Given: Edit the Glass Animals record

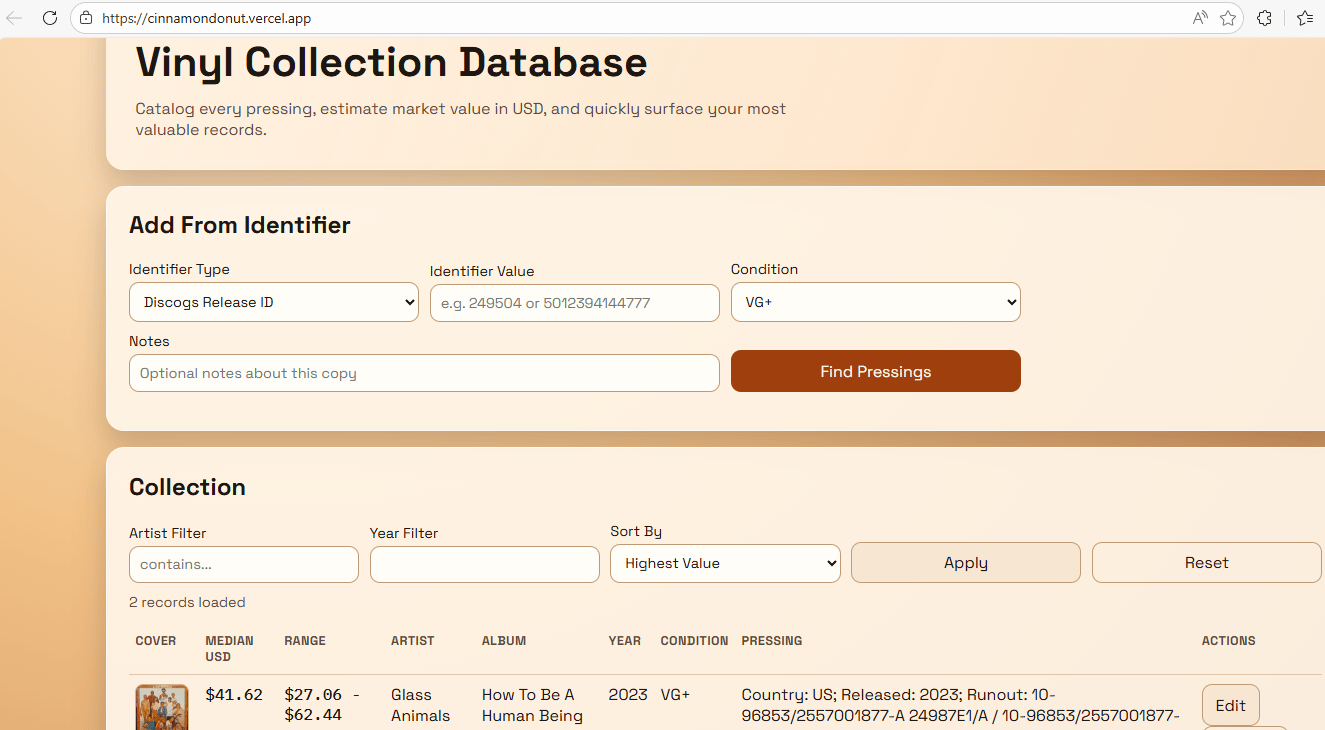Looking at the screenshot, I should (x=1231, y=705).
